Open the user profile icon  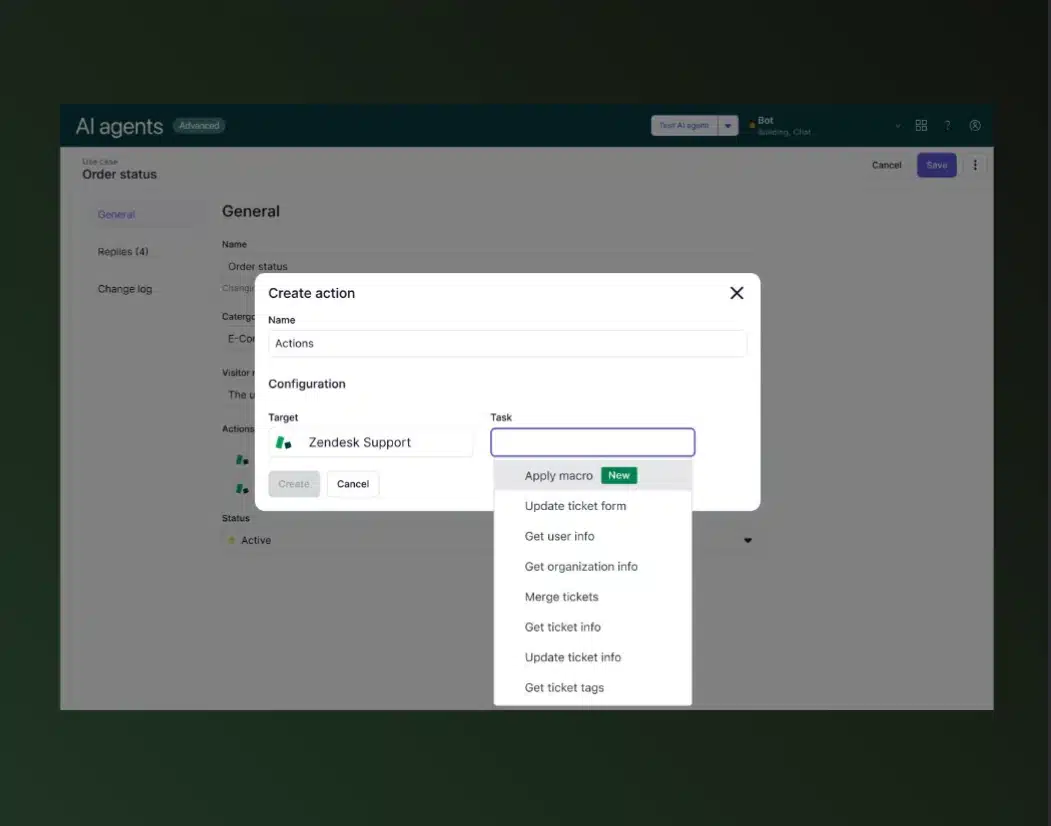coord(975,126)
